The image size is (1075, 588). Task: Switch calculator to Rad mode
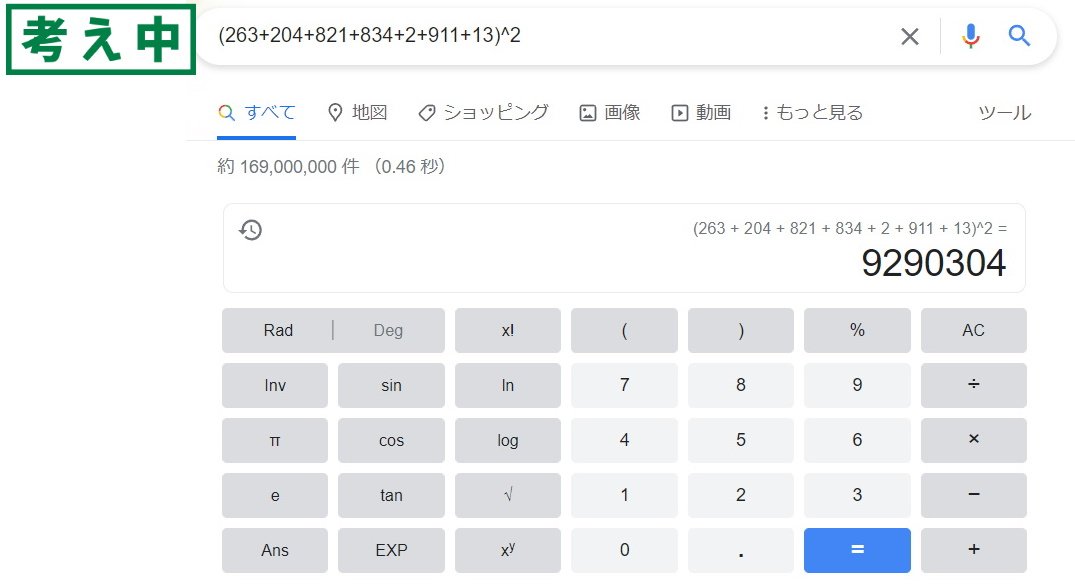click(x=278, y=330)
